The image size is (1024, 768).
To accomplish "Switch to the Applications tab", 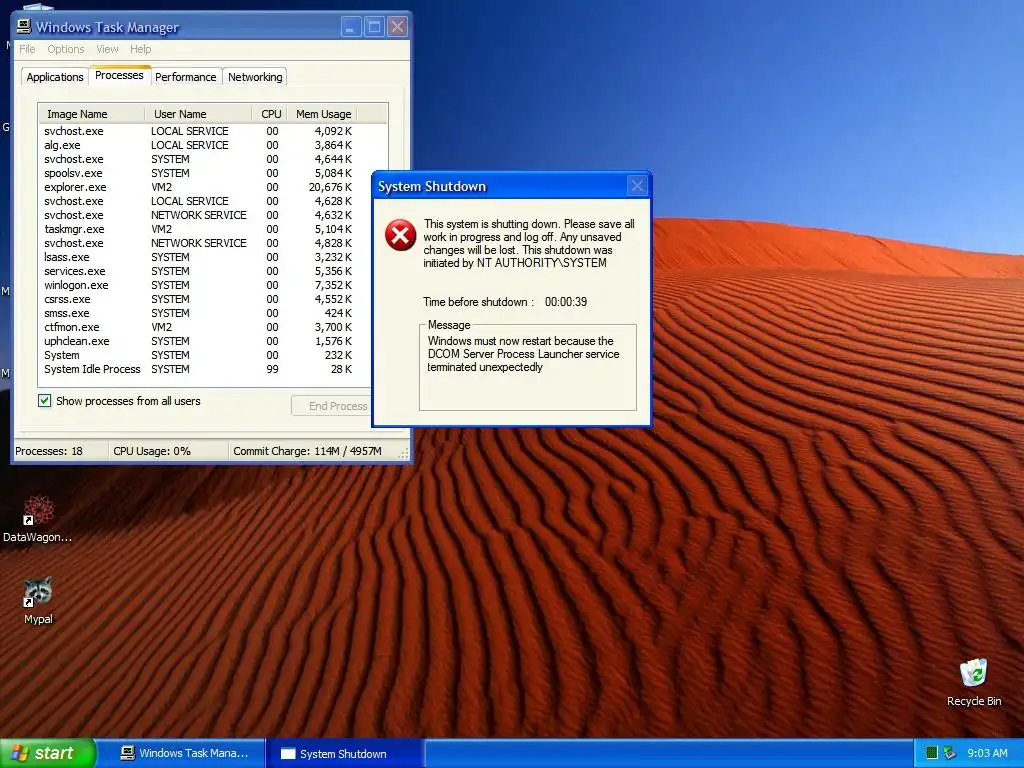I will point(55,77).
